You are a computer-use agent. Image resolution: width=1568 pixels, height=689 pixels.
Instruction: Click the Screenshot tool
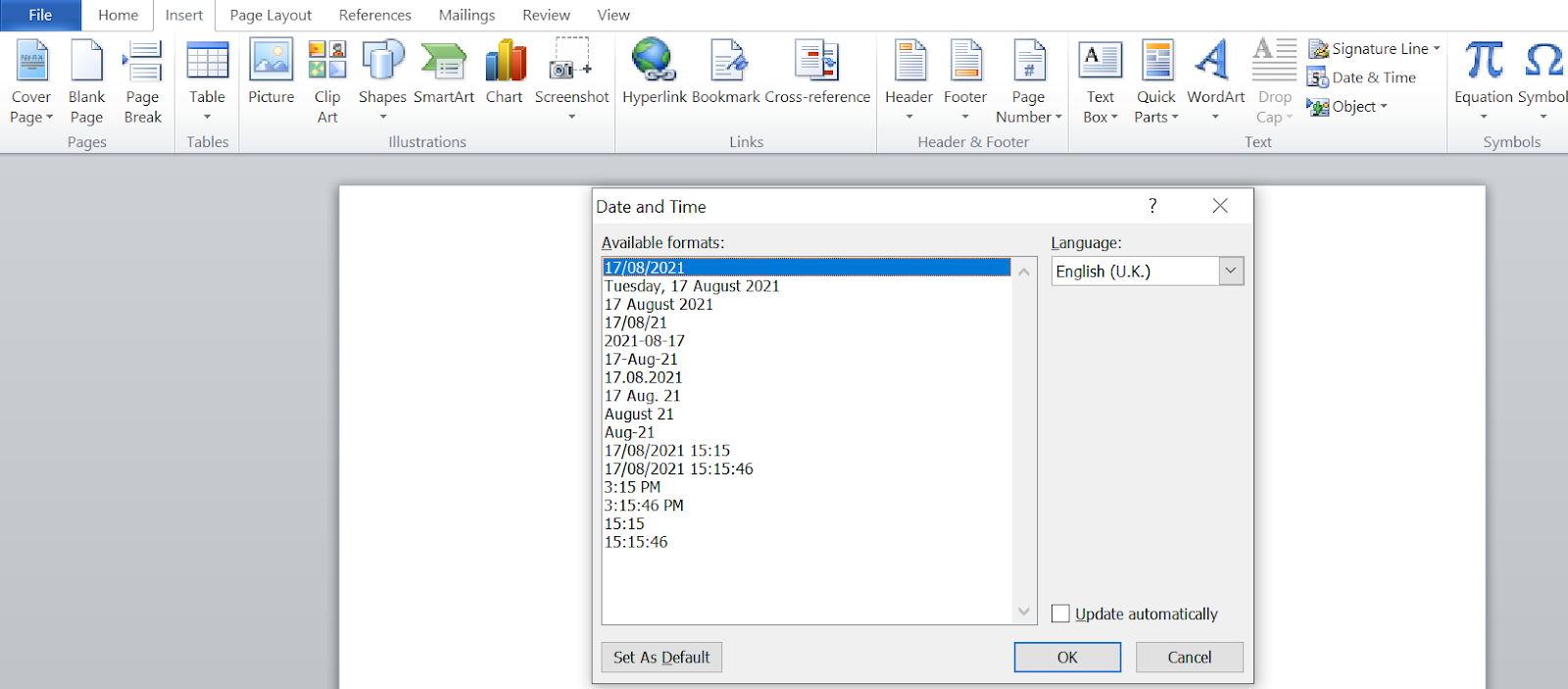click(571, 82)
